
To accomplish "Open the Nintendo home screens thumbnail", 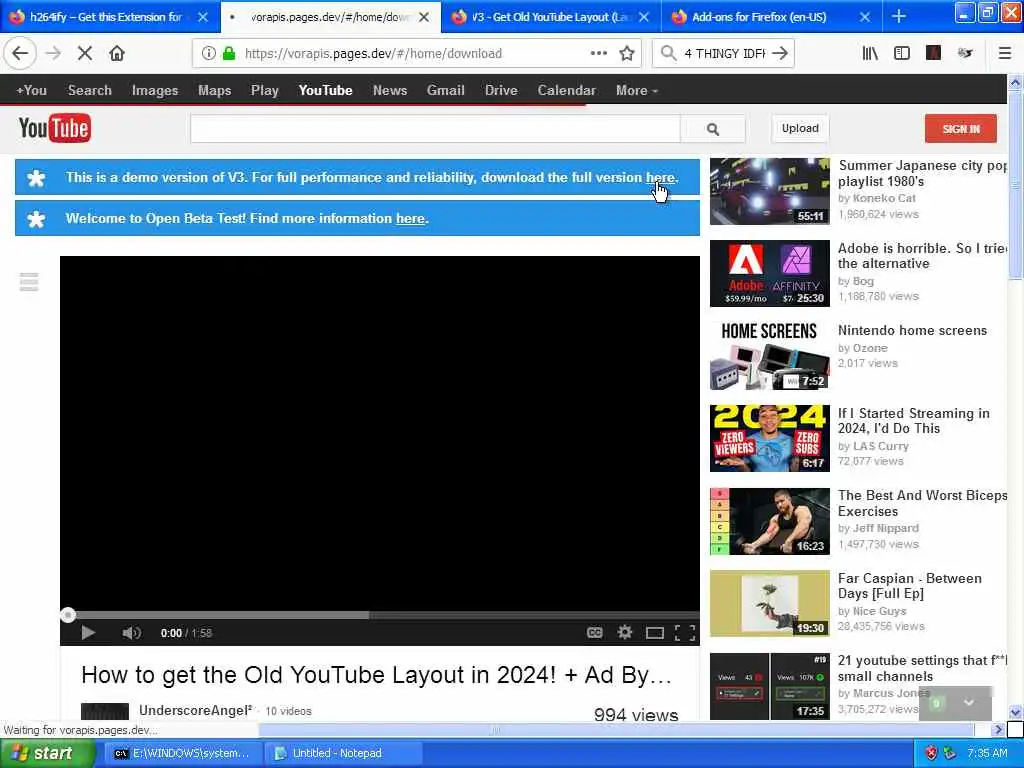I will coord(769,356).
